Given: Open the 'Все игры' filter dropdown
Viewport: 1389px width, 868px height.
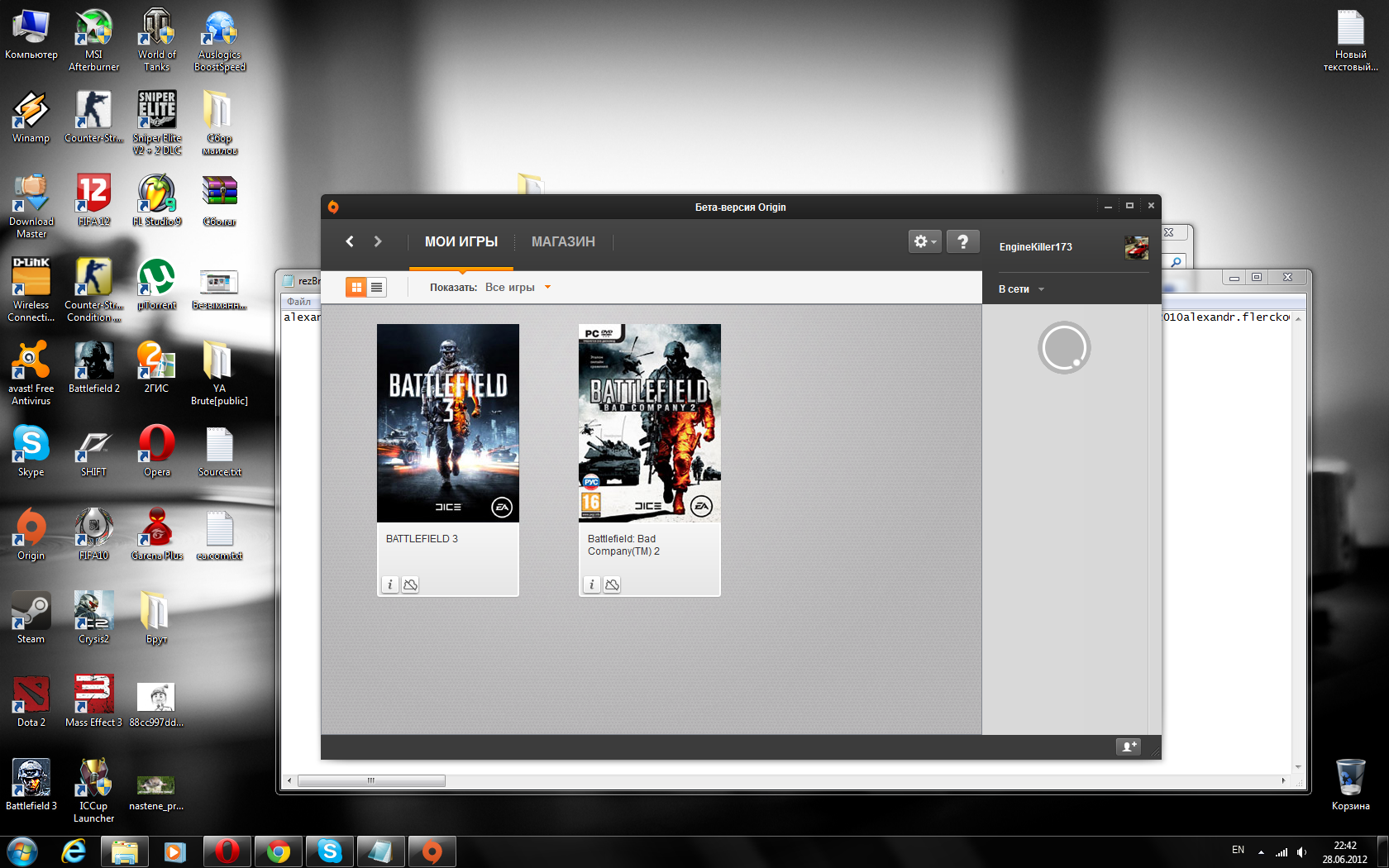Looking at the screenshot, I should (x=518, y=288).
